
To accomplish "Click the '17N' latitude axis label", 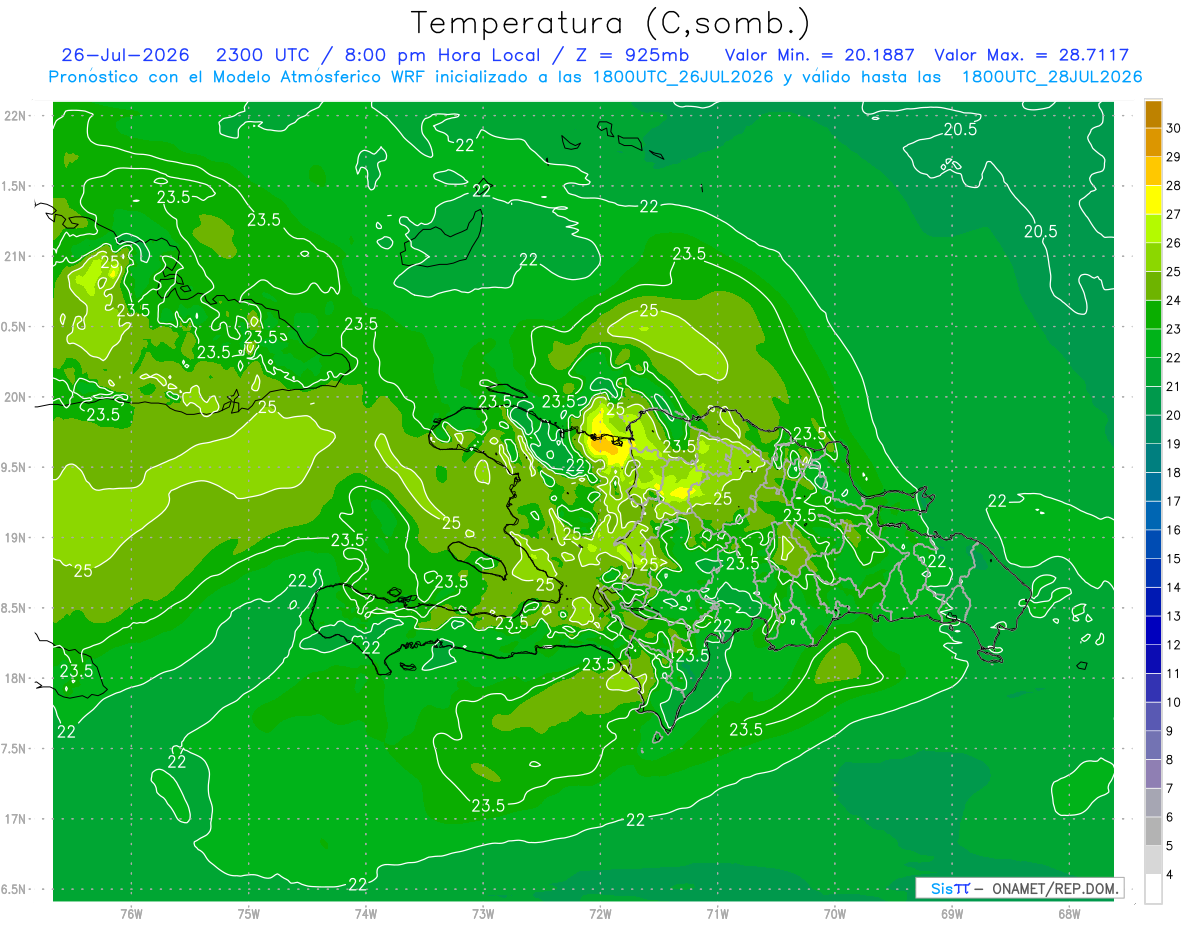I will tap(15, 819).
